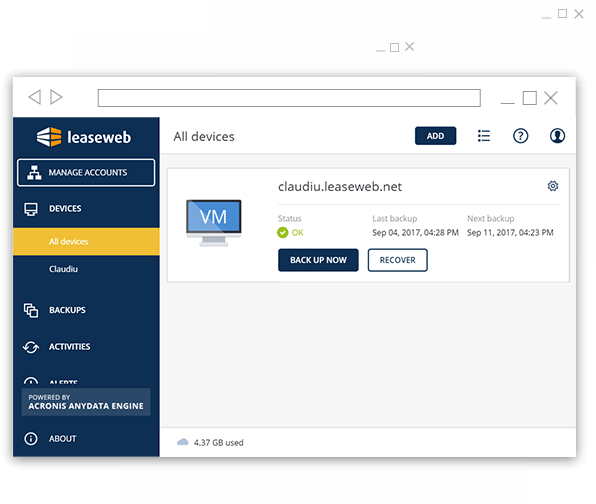Viewport: 596px width, 504px height.
Task: Open the help question mark icon
Action: tap(520, 136)
